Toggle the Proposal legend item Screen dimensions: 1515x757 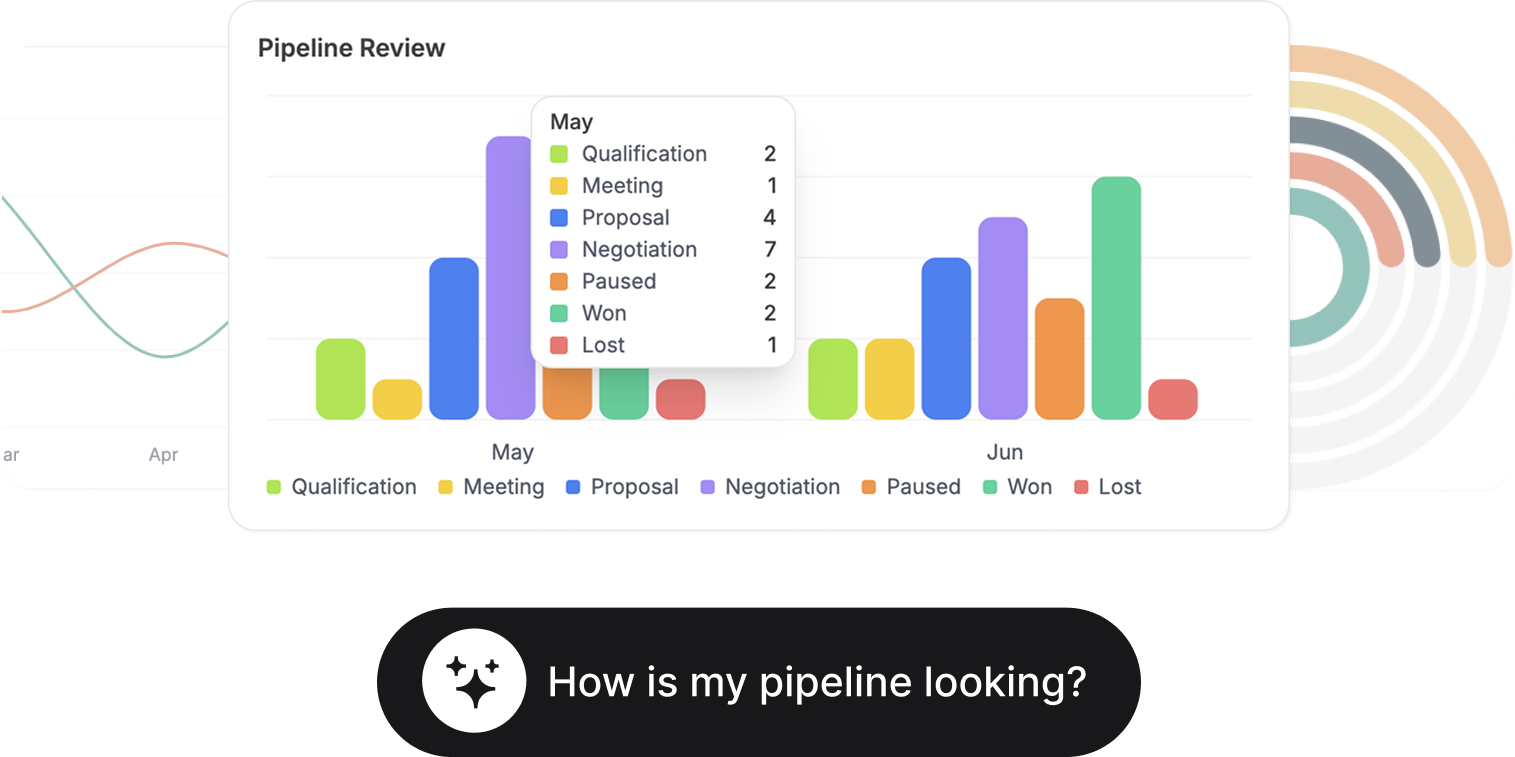pos(622,487)
